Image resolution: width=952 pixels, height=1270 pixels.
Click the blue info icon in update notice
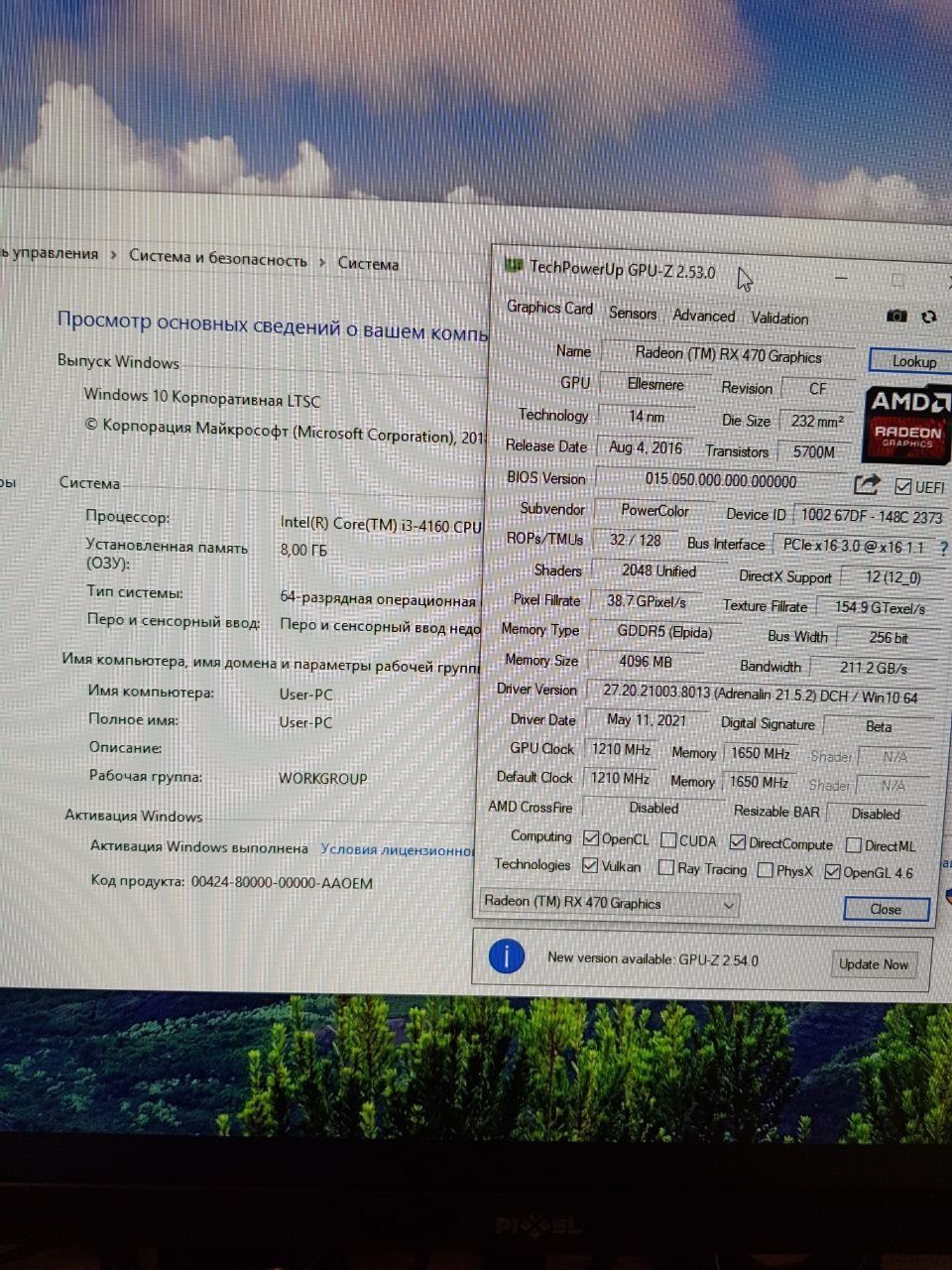[x=507, y=956]
